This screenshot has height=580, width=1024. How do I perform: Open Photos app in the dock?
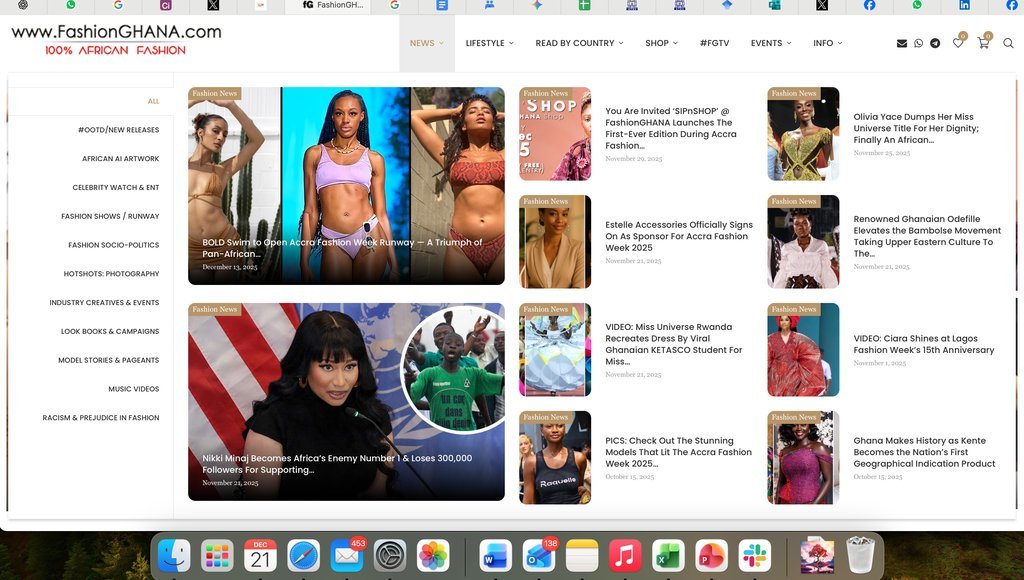tap(433, 556)
